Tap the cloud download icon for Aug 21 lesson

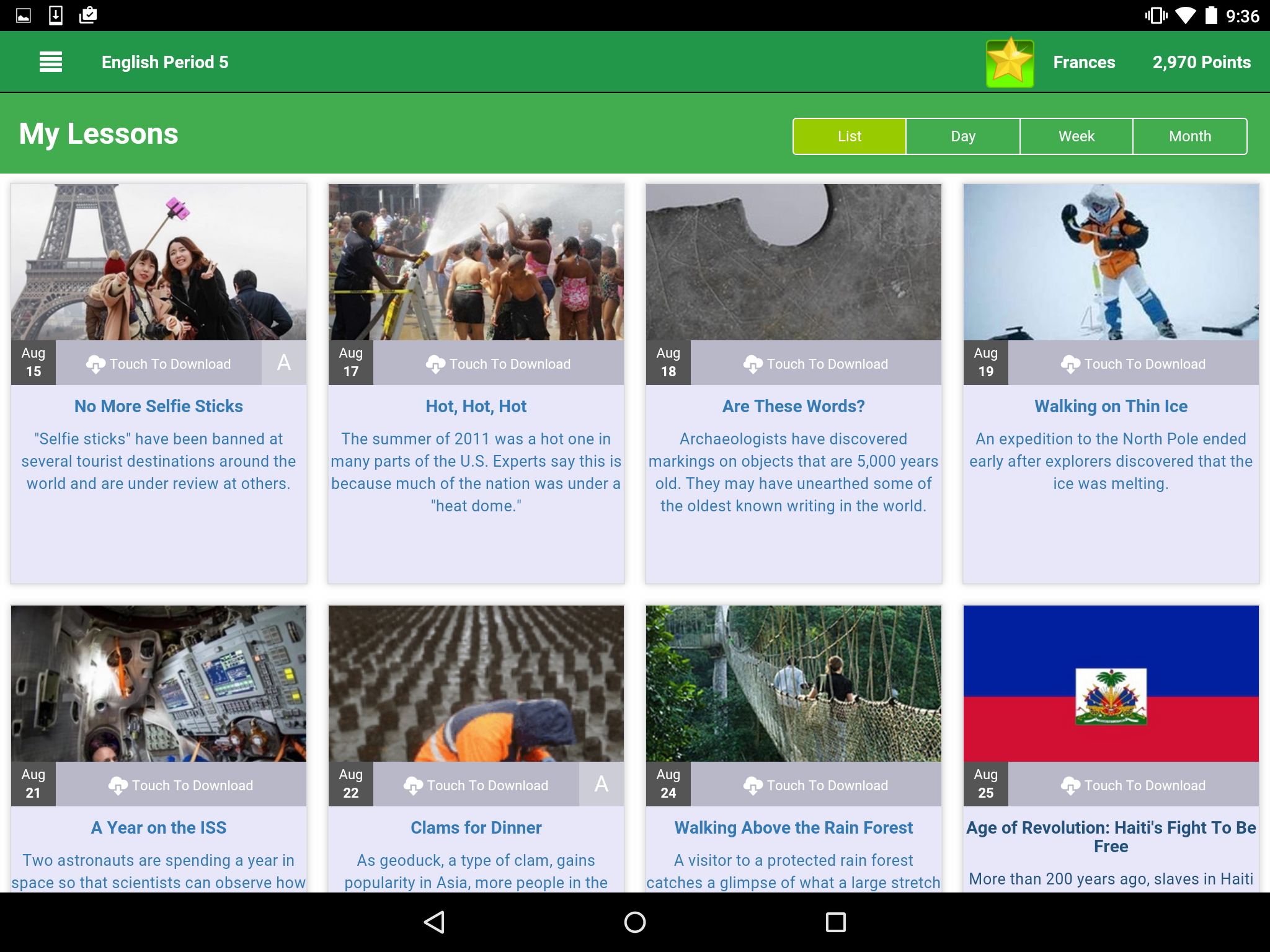pyautogui.click(x=118, y=785)
